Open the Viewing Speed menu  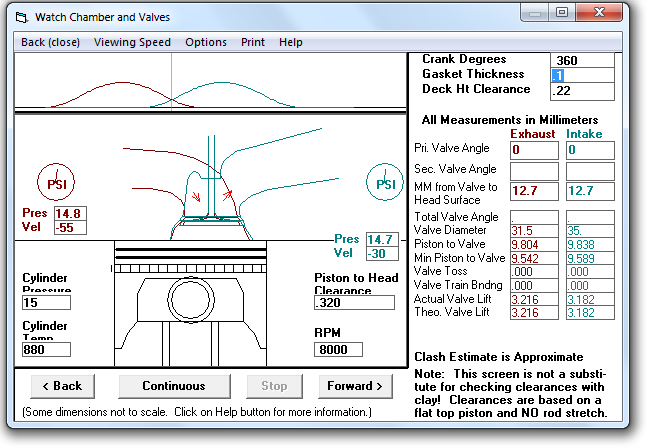pos(132,42)
